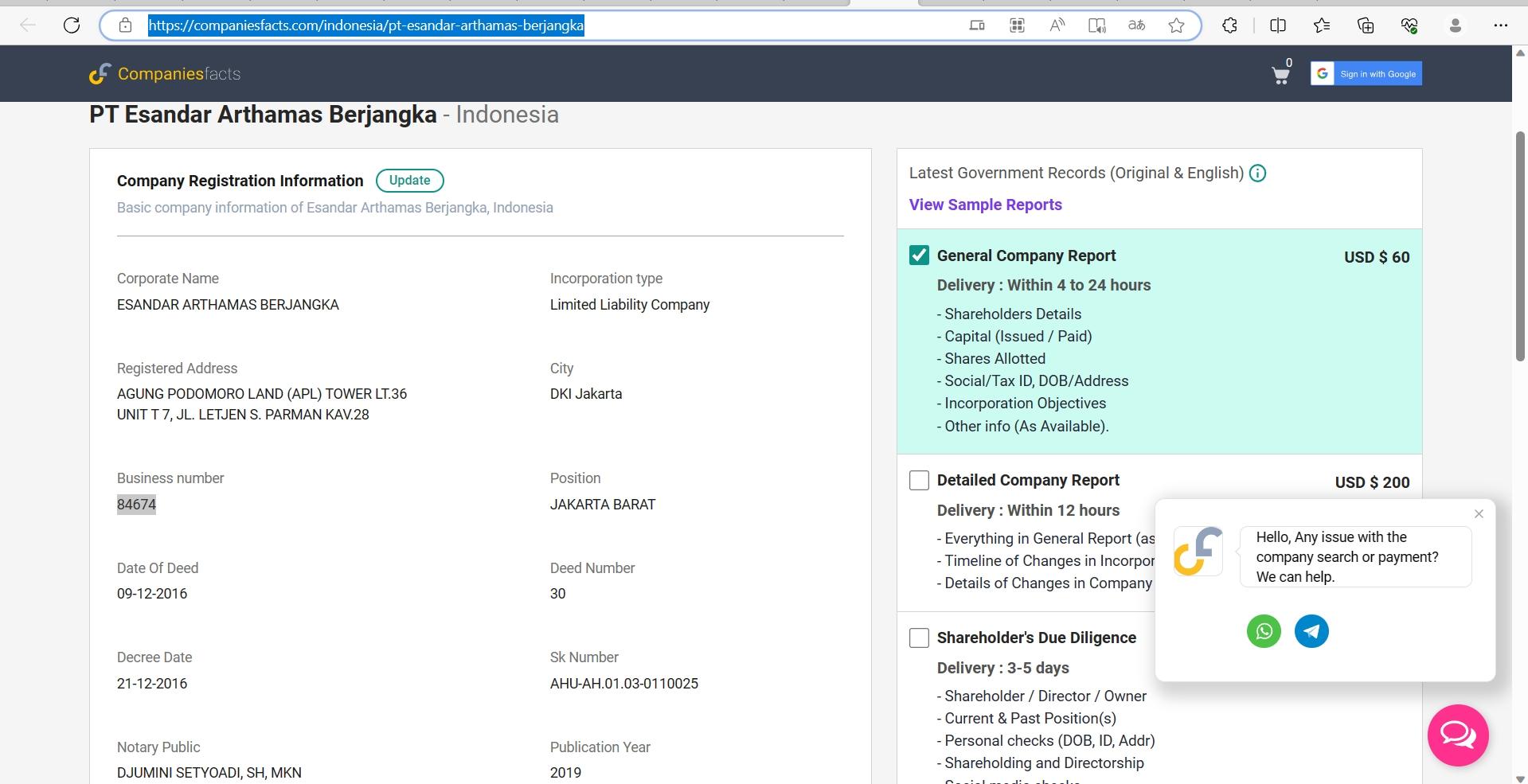
Task: Reload the page with the refresh icon
Action: (x=72, y=25)
